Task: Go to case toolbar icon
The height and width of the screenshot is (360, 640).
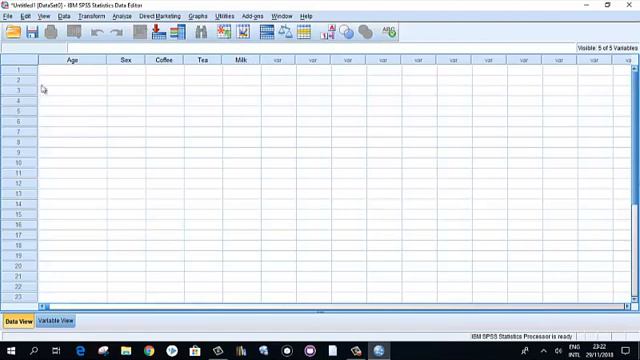Action: (140, 32)
